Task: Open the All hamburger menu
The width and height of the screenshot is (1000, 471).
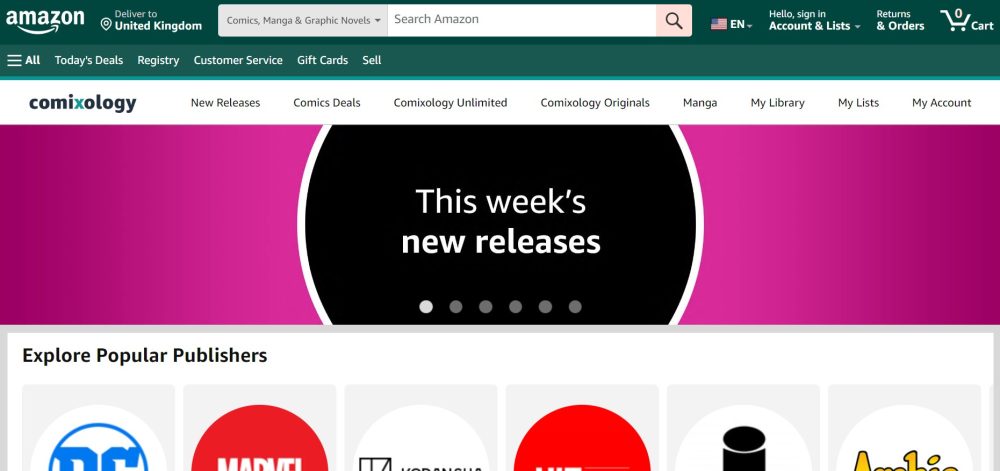Action: pos(24,61)
